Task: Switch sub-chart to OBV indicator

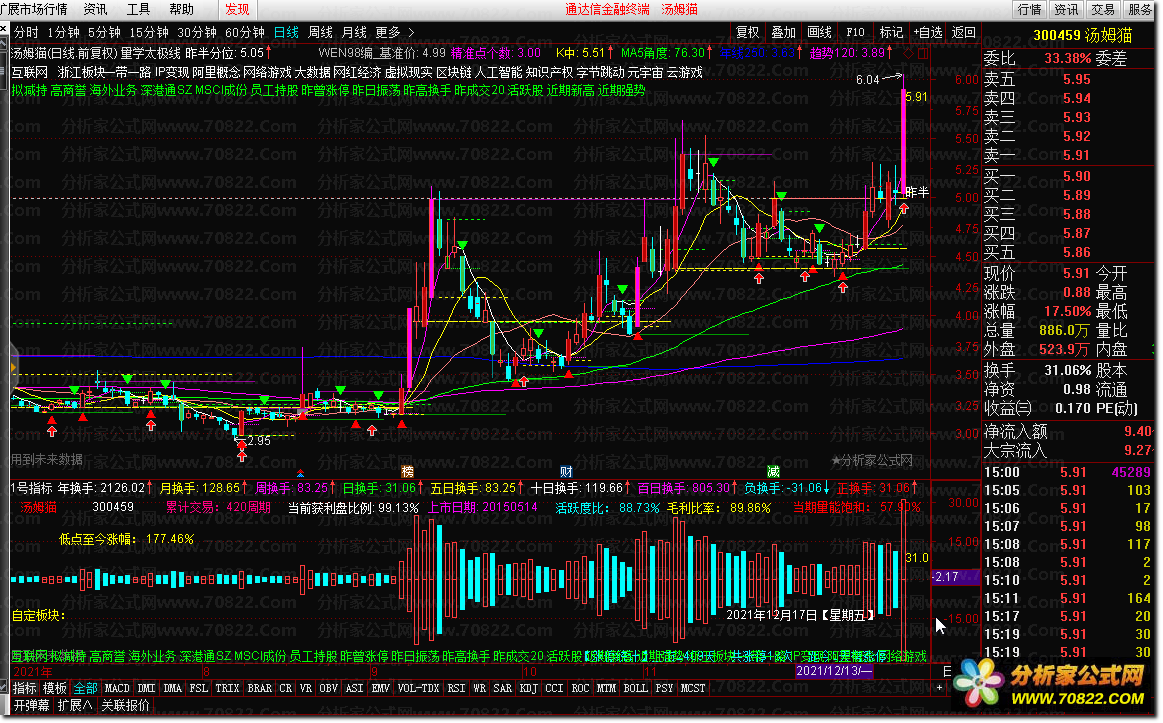Action: point(329,688)
